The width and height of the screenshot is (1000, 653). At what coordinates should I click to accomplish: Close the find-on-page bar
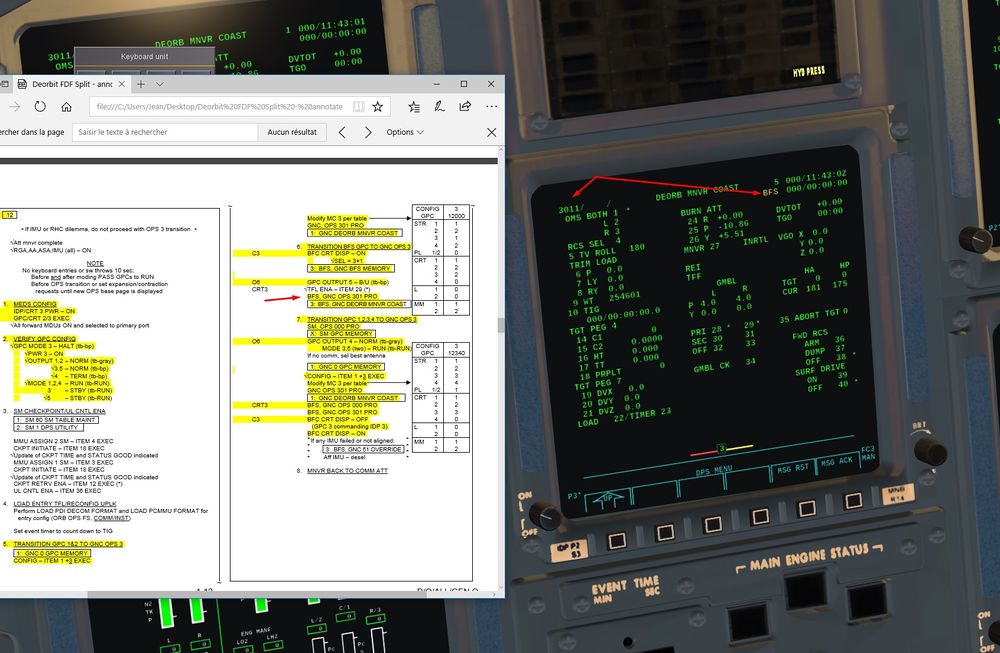(491, 132)
